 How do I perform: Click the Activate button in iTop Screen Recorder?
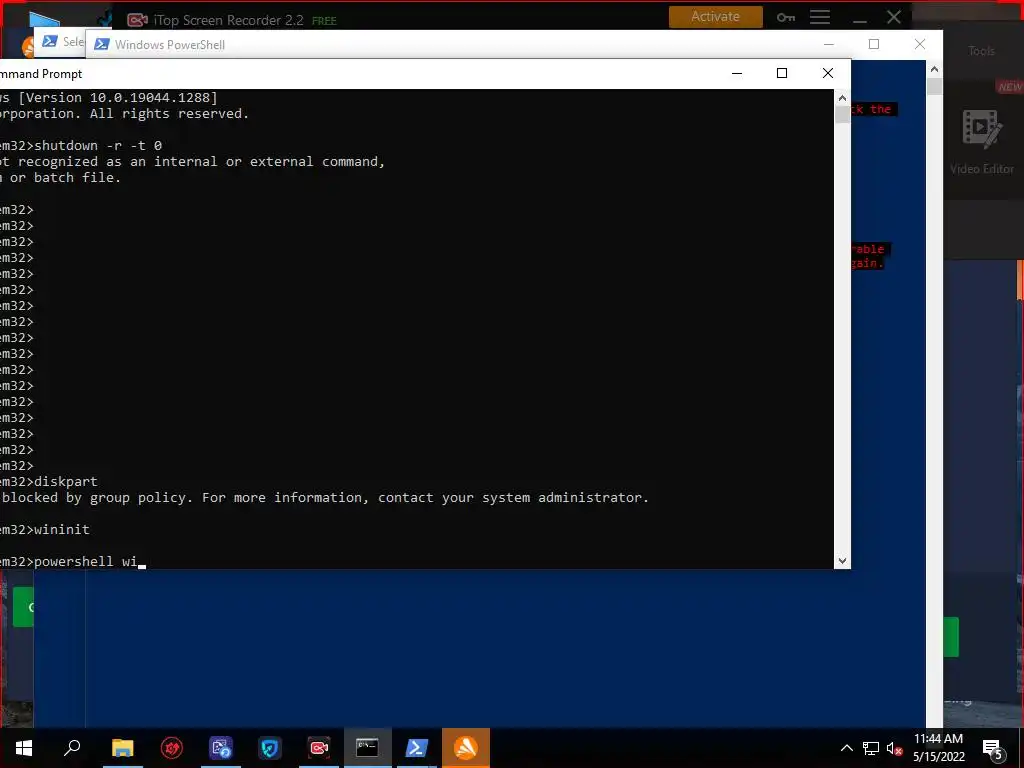[716, 16]
